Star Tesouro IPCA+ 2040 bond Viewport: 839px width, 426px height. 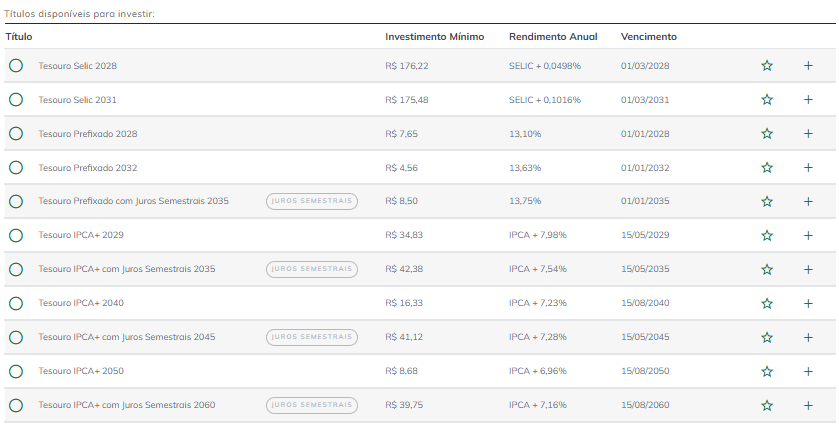(x=767, y=304)
